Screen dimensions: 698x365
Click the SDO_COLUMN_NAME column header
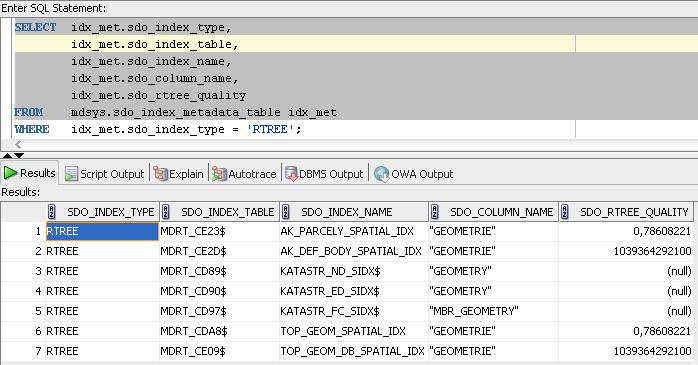point(493,212)
